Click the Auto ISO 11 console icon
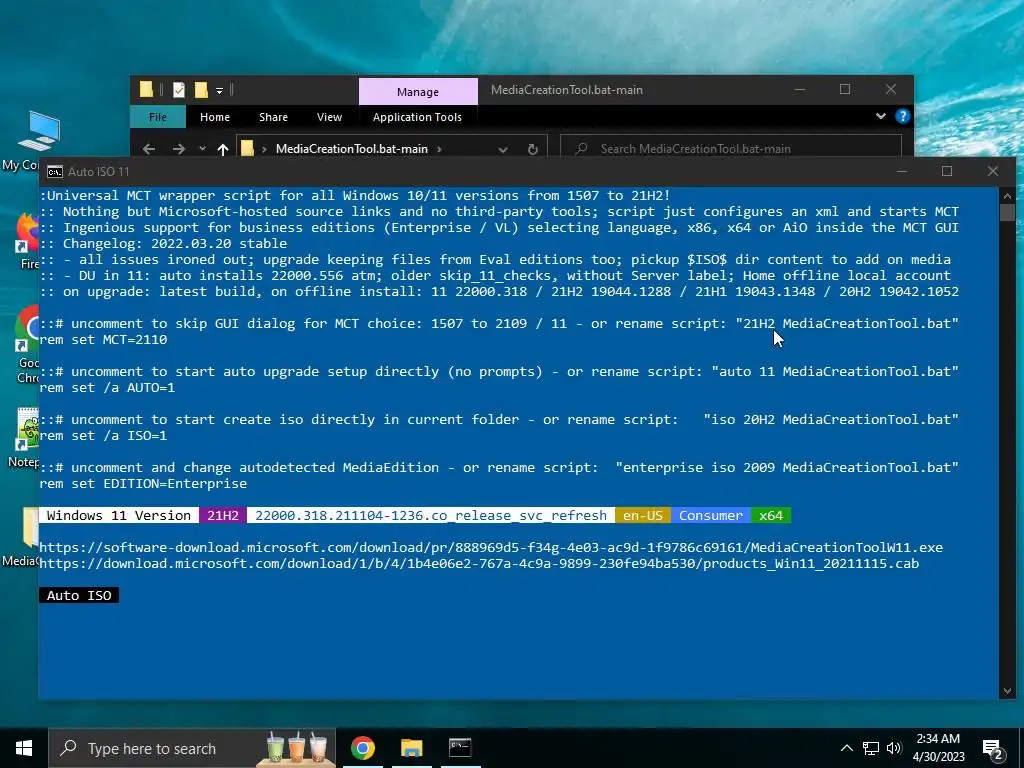 (55, 172)
